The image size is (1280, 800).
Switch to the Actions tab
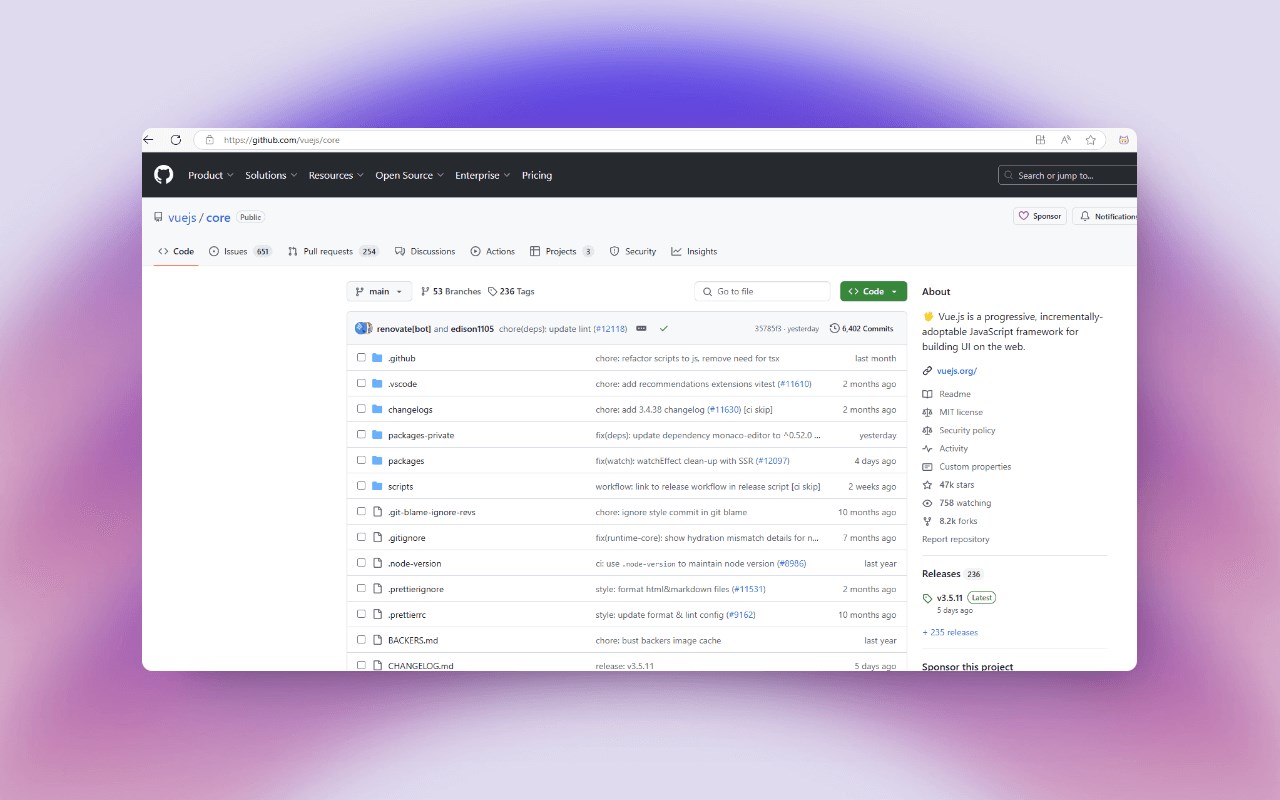click(x=493, y=251)
